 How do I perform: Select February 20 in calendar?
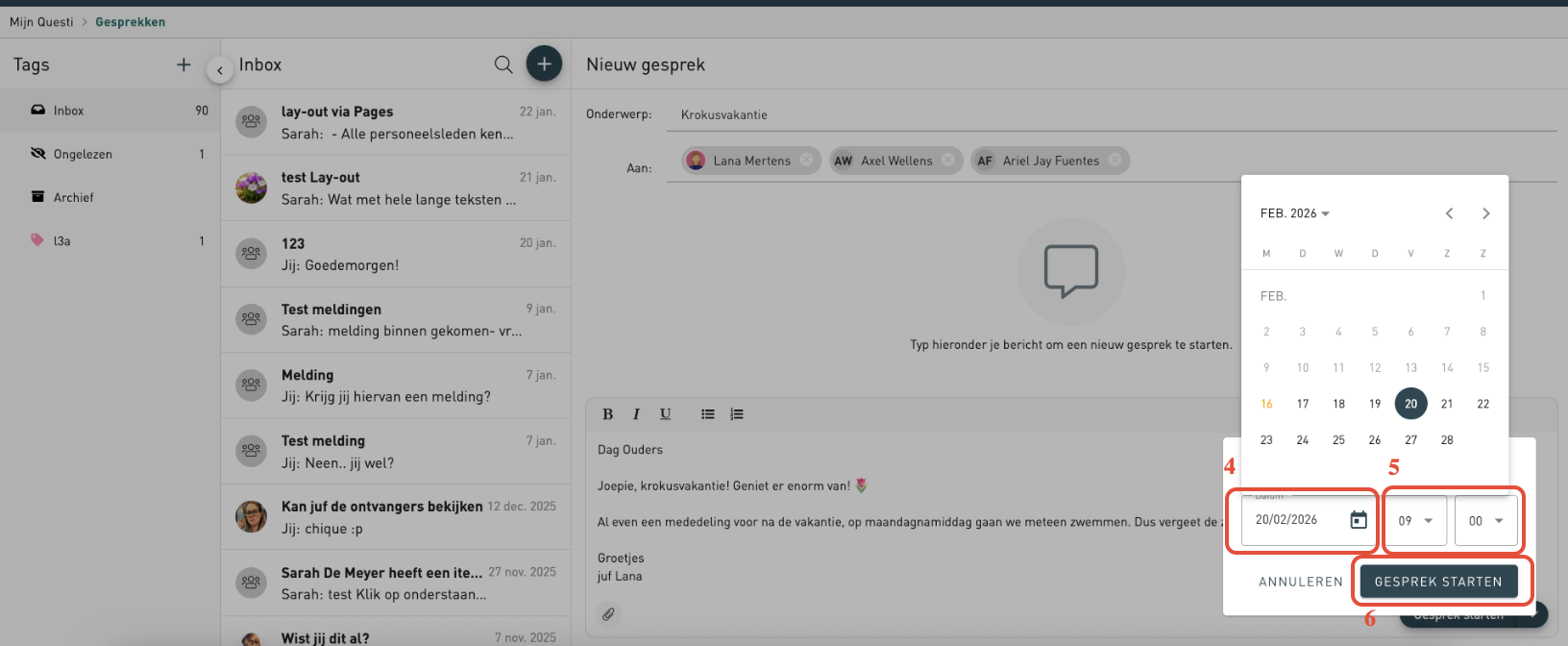[1410, 404]
